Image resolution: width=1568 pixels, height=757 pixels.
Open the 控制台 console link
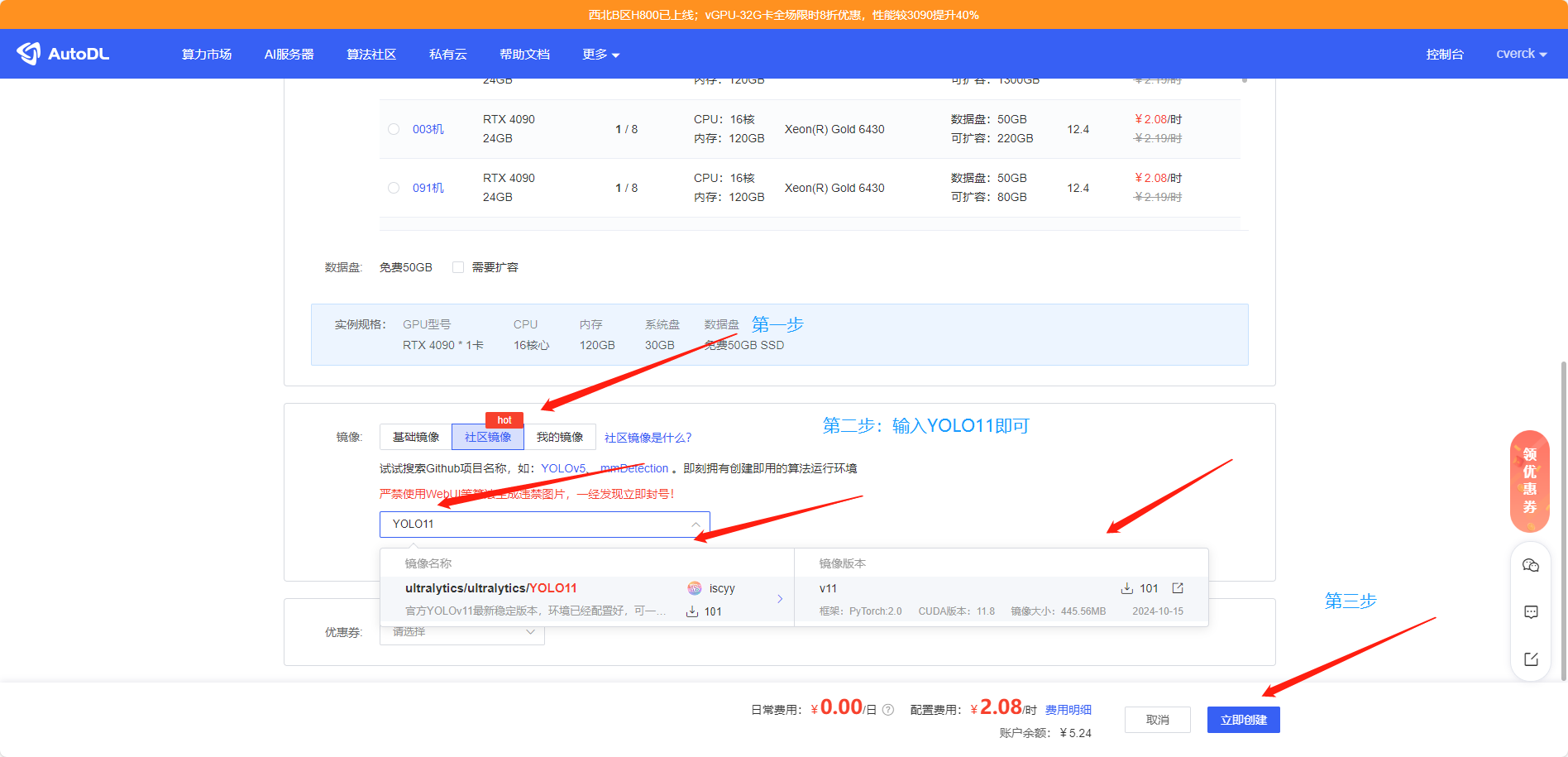(1445, 54)
